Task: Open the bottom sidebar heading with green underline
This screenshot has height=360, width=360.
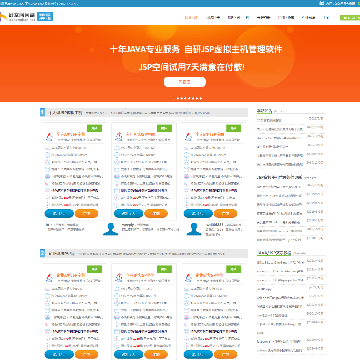Action: click(x=274, y=253)
